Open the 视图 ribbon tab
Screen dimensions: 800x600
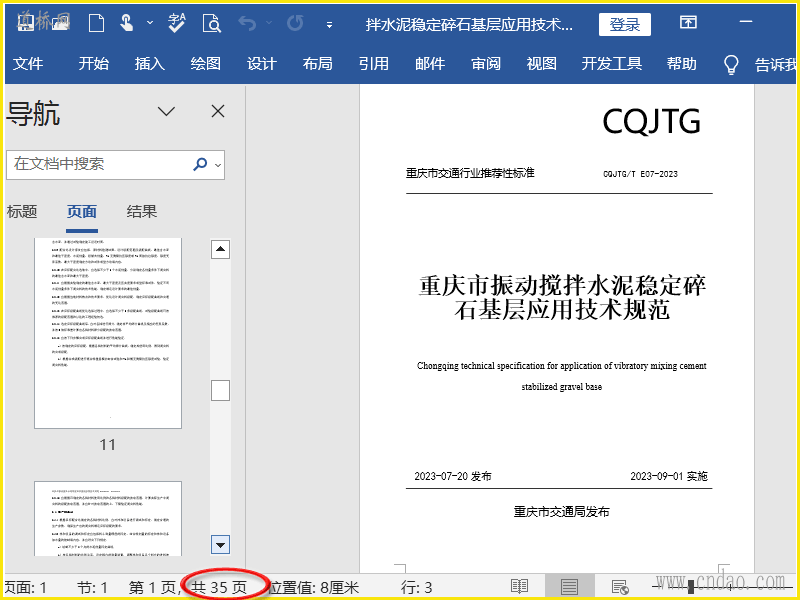pos(541,64)
